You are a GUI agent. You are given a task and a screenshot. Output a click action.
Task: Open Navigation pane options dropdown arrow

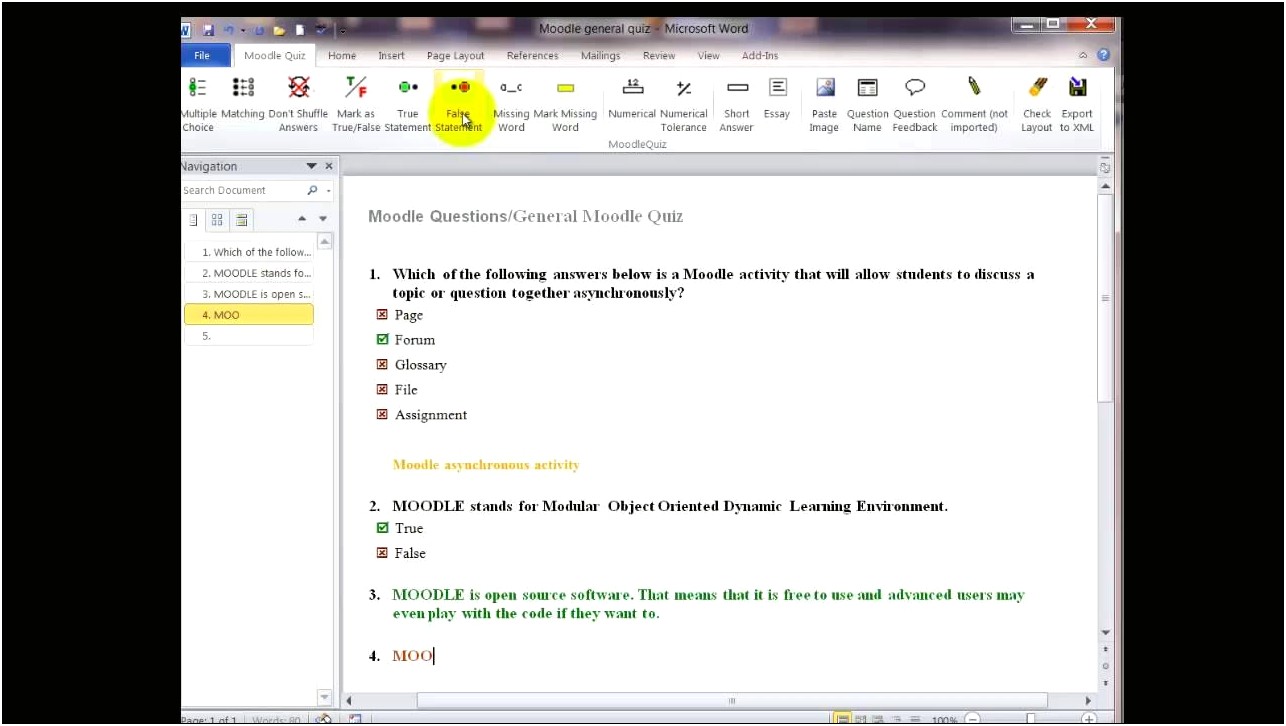pos(311,166)
